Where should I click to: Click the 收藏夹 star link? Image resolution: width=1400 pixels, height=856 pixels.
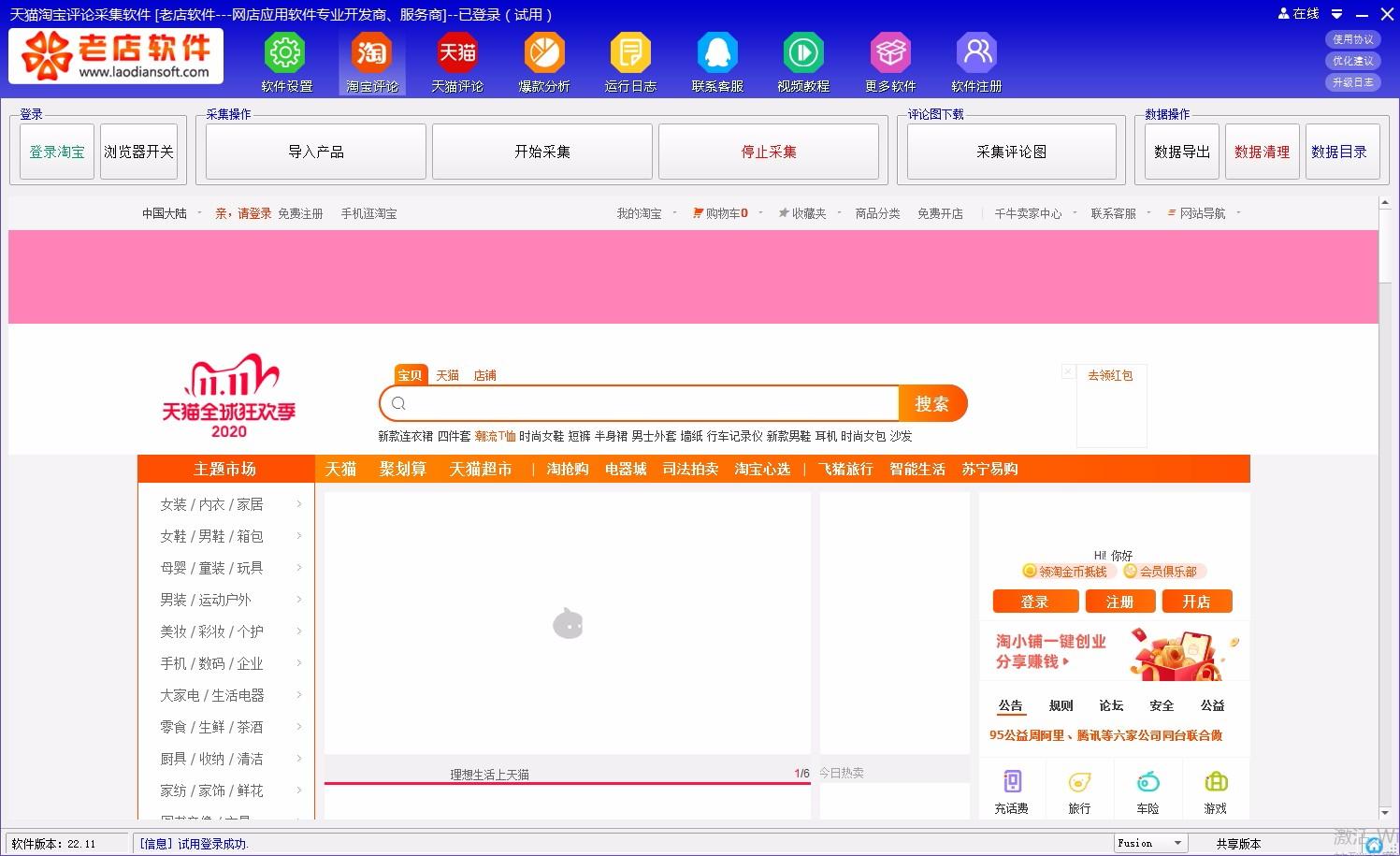tap(803, 213)
